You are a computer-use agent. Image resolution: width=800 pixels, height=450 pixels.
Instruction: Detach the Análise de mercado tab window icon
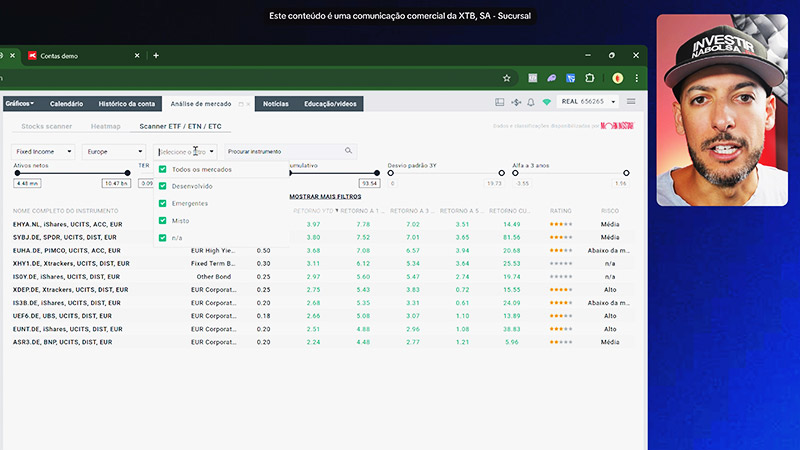click(241, 104)
